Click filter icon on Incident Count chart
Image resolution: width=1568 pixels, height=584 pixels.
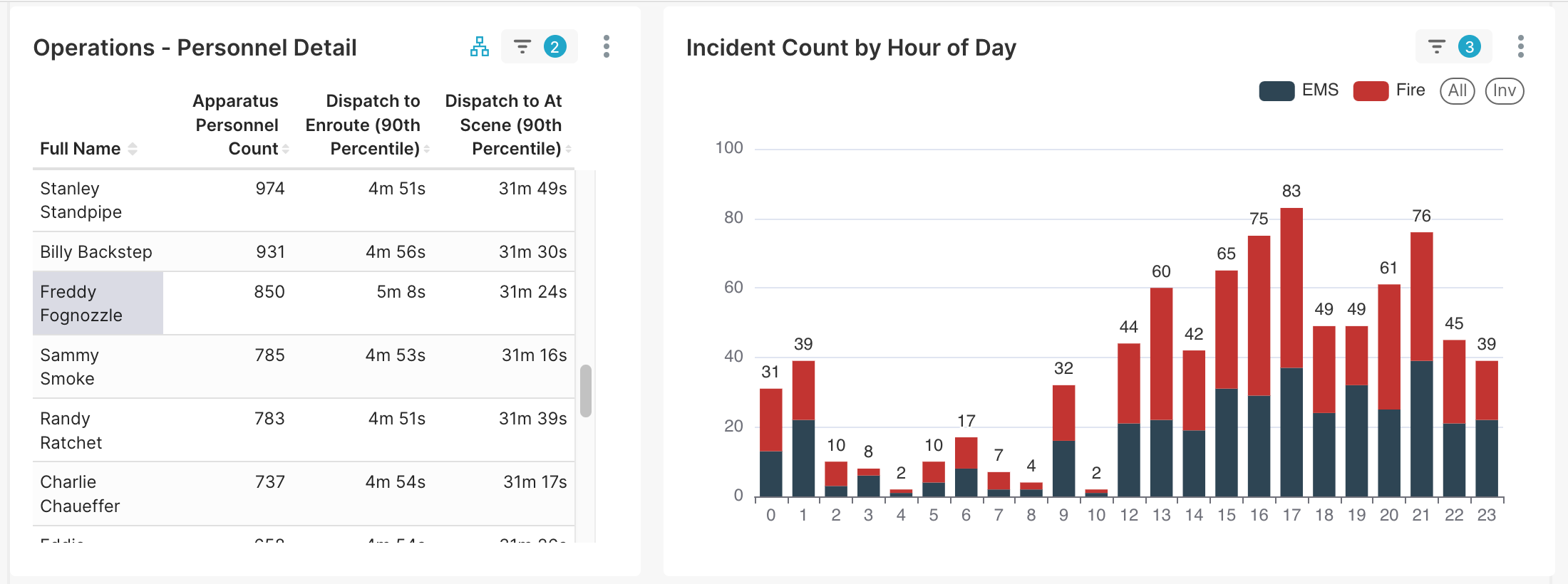1436,47
